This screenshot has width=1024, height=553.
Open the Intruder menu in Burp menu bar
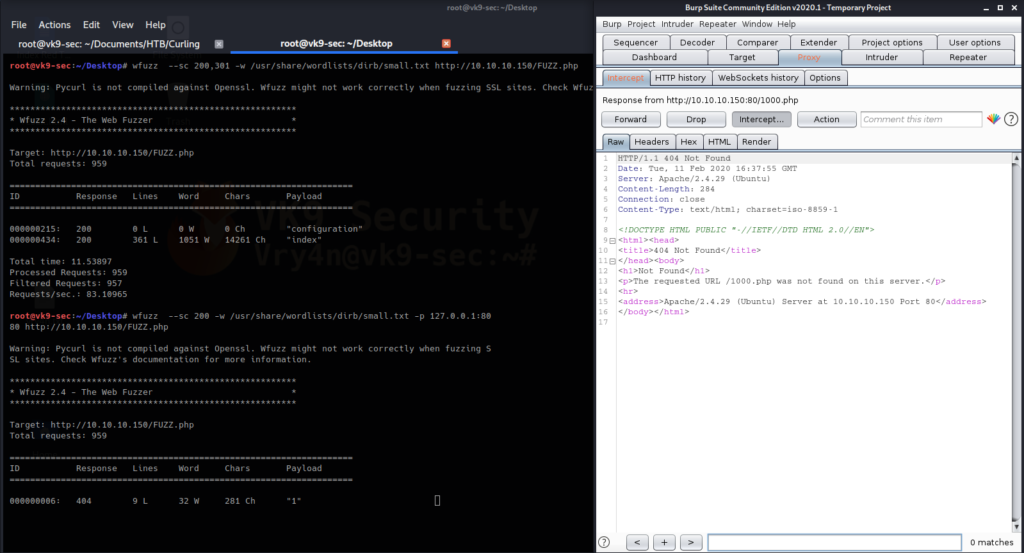pos(677,24)
